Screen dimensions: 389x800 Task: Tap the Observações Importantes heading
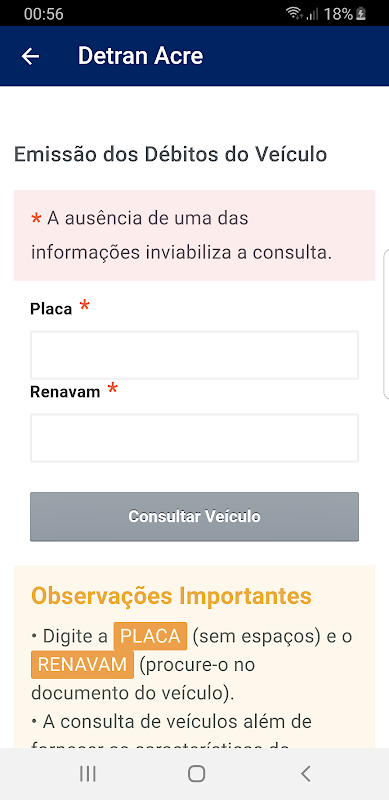(172, 596)
